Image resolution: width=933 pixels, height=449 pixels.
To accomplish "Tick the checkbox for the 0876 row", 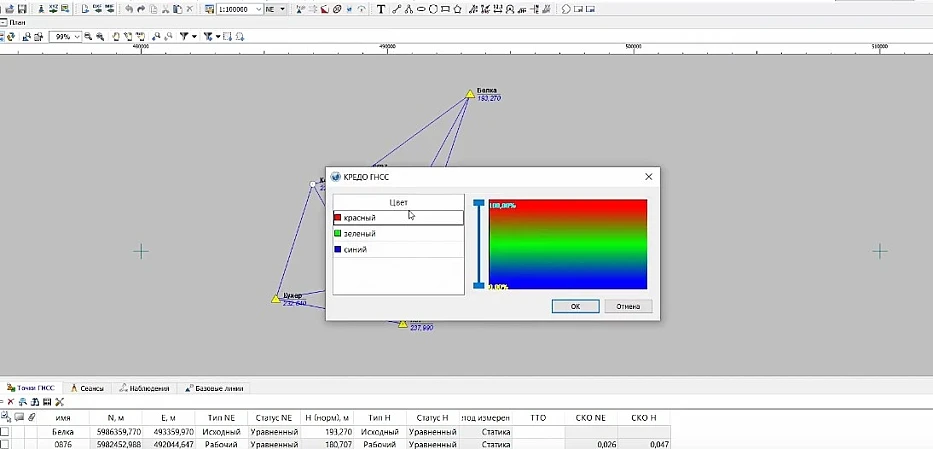I will [x=5, y=444].
